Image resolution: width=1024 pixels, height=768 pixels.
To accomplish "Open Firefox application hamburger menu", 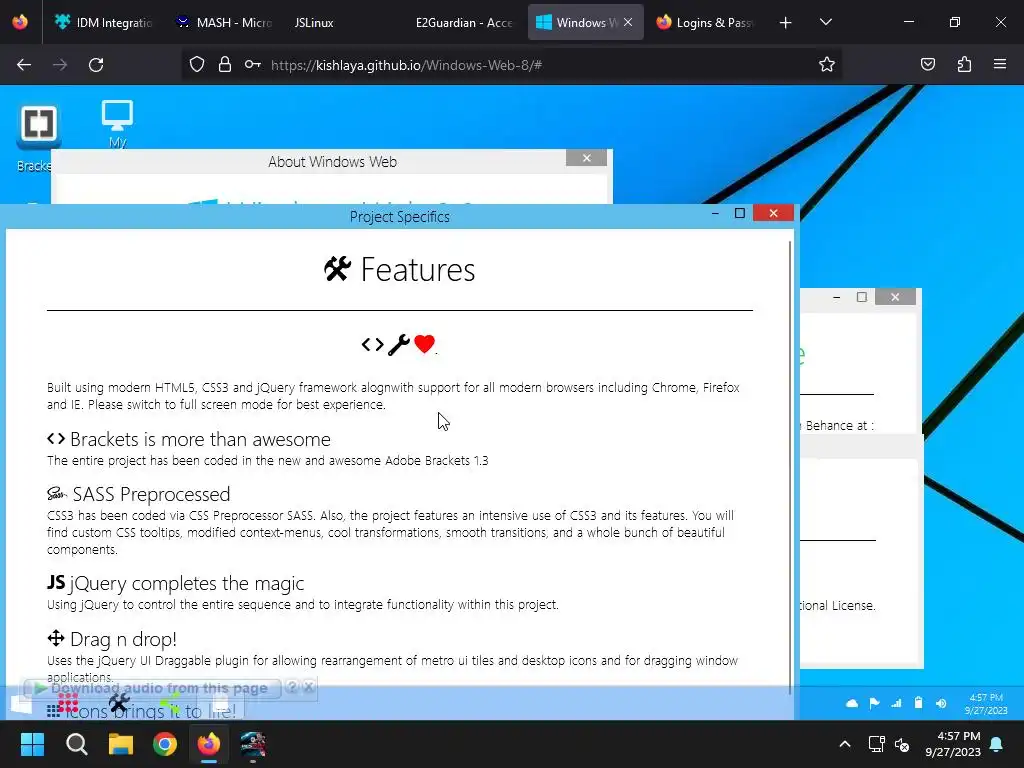I will [1000, 64].
